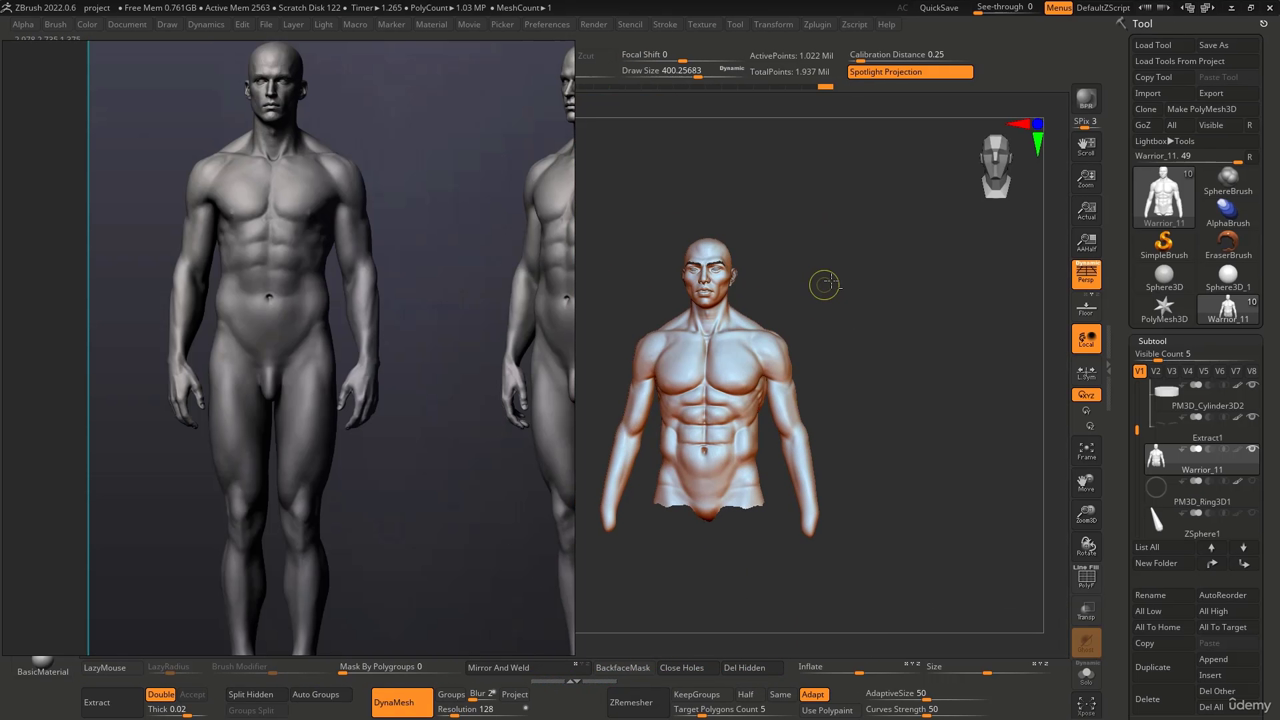Viewport: 1280px width, 720px height.
Task: Expand the Lightbox Tools section
Action: pyautogui.click(x=1164, y=141)
